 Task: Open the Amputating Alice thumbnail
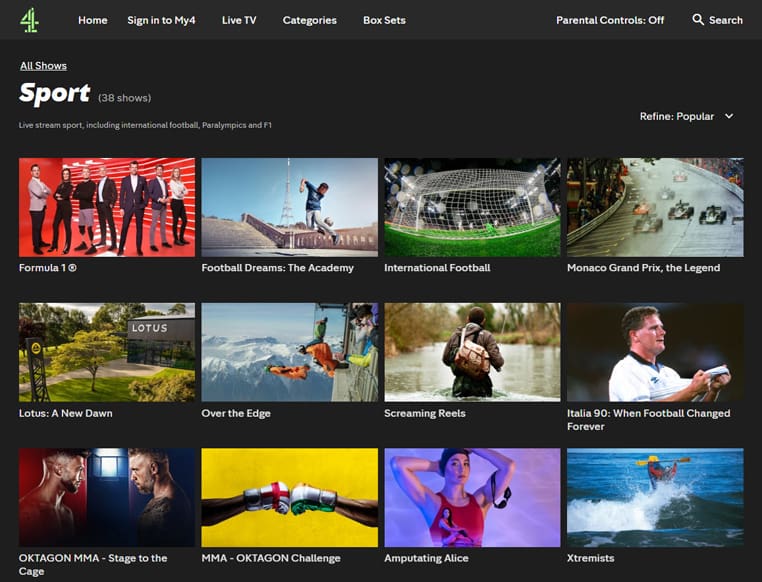pyautogui.click(x=472, y=497)
